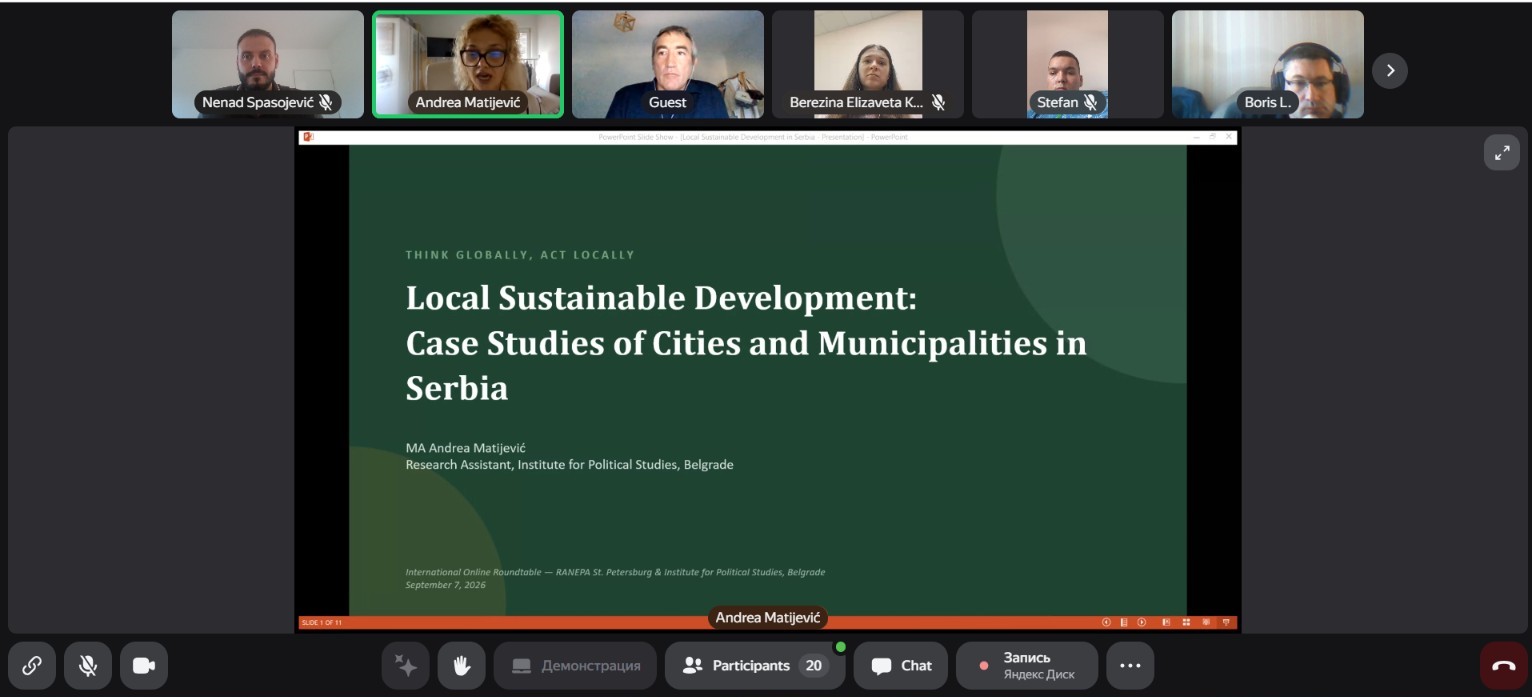End the call with the red hang-up button
1532x697 pixels.
pyautogui.click(x=1504, y=665)
